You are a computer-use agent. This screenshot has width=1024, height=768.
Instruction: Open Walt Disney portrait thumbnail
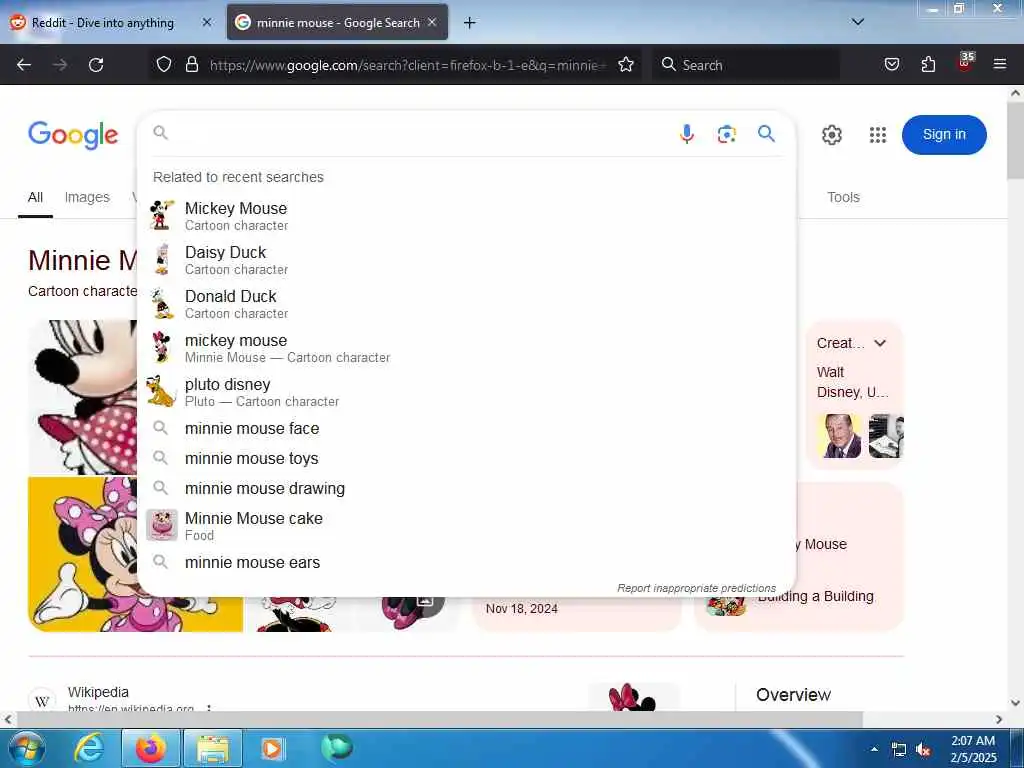[x=841, y=435]
